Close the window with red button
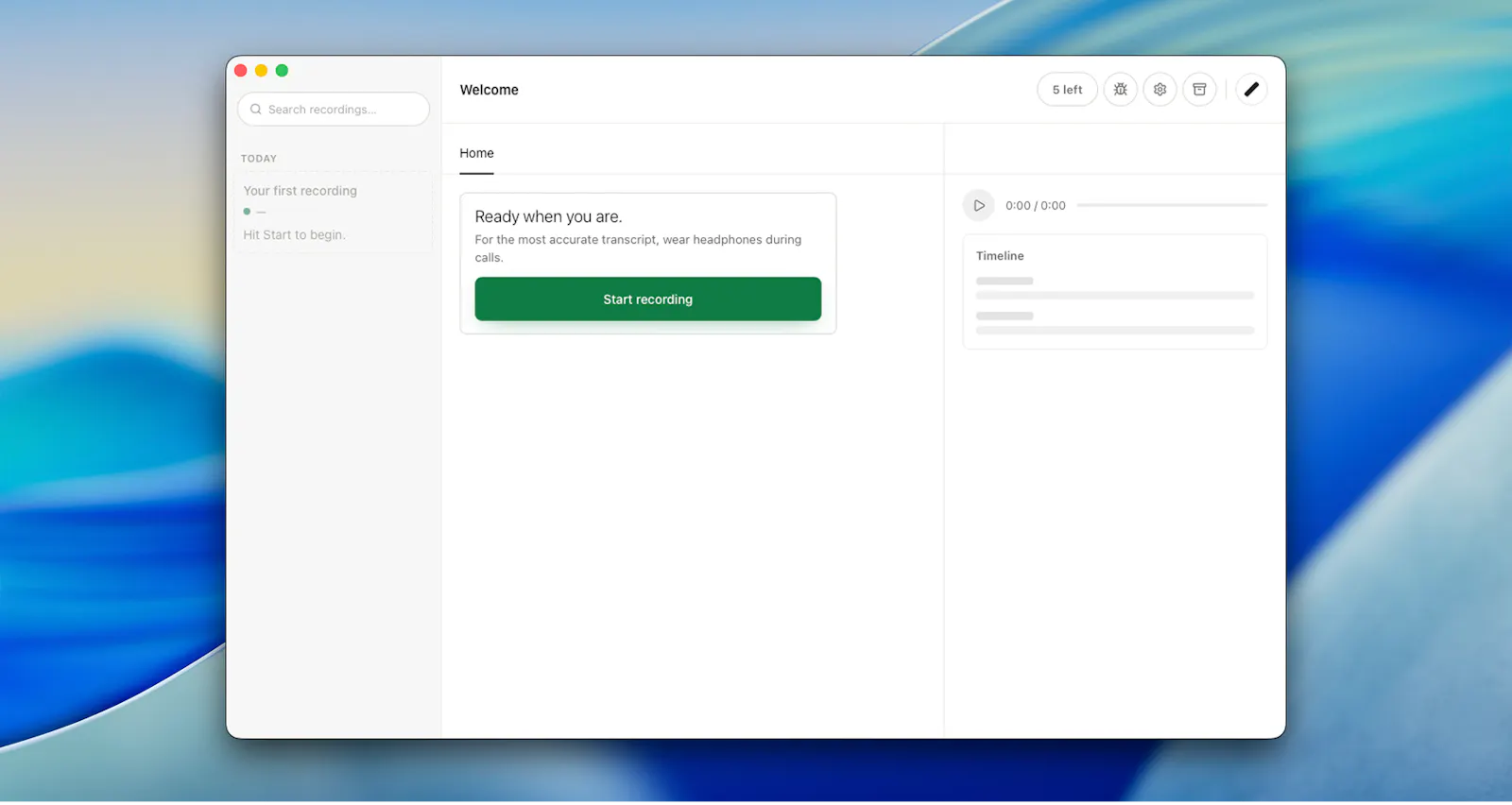The width and height of the screenshot is (1512, 805). coord(241,71)
